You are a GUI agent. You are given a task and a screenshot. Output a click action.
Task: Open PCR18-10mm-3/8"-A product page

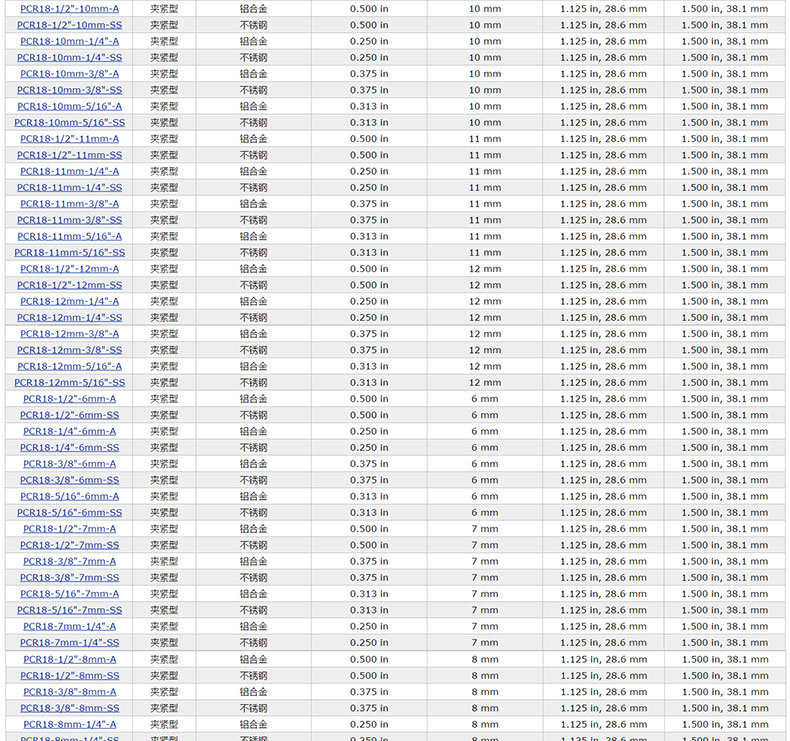pyautogui.click(x=69, y=74)
